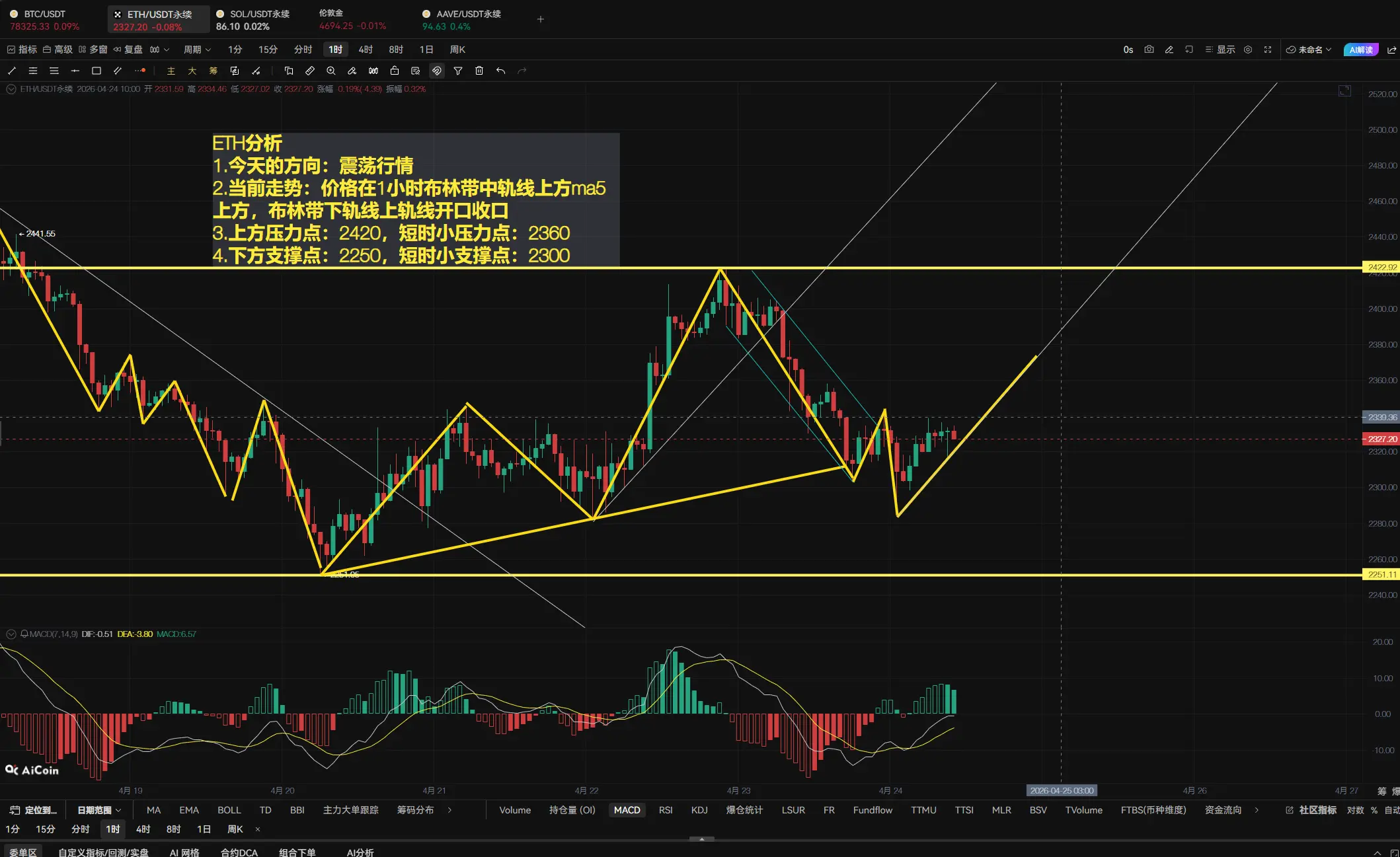Click the share export icon
This screenshot has height=857, width=1400.
tap(1391, 50)
